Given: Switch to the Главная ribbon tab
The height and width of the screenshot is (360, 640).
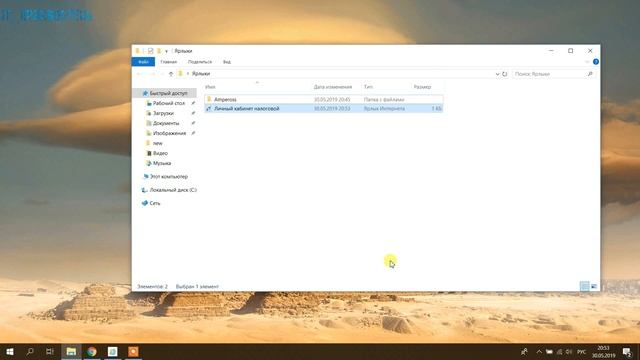Looking at the screenshot, I should point(169,62).
